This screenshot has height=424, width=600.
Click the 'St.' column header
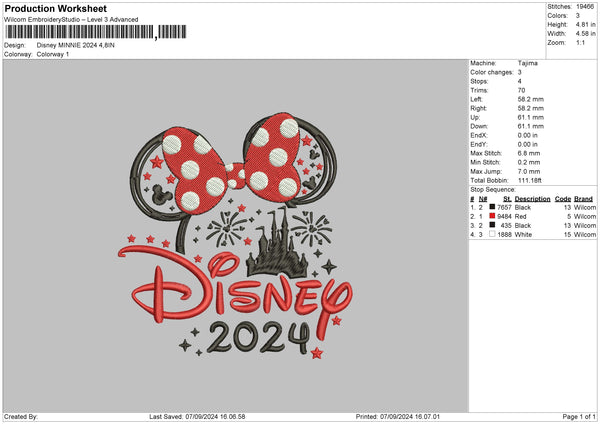507,199
